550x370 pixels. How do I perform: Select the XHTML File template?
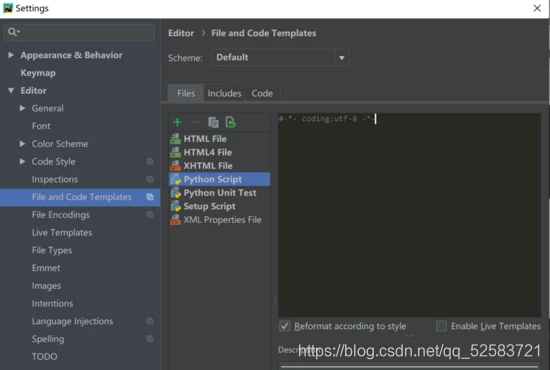point(220,166)
